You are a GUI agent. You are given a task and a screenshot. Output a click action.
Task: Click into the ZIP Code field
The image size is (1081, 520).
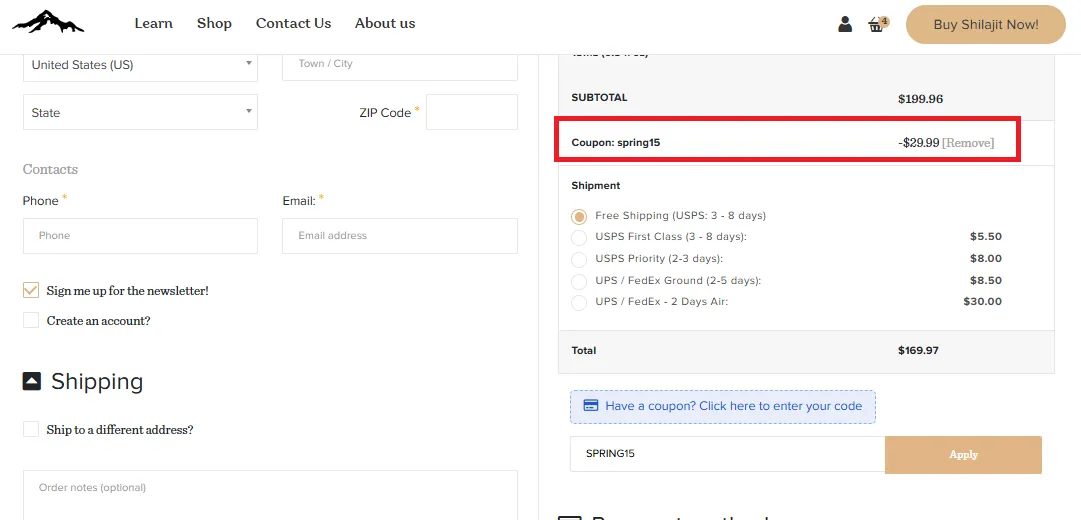pos(472,112)
